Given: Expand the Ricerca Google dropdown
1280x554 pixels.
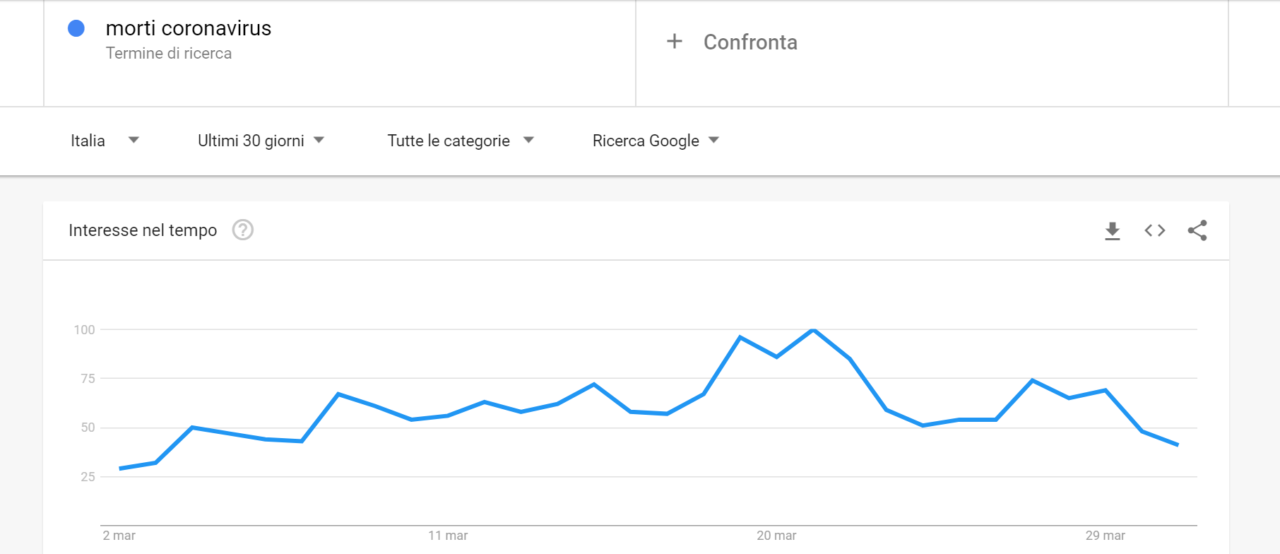Looking at the screenshot, I should [x=656, y=141].
